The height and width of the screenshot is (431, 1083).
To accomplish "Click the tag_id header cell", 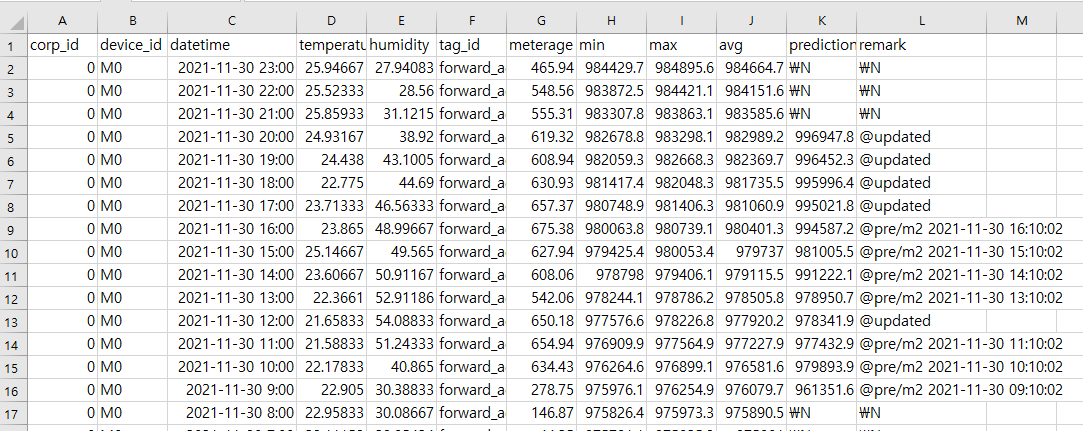I will 471,45.
